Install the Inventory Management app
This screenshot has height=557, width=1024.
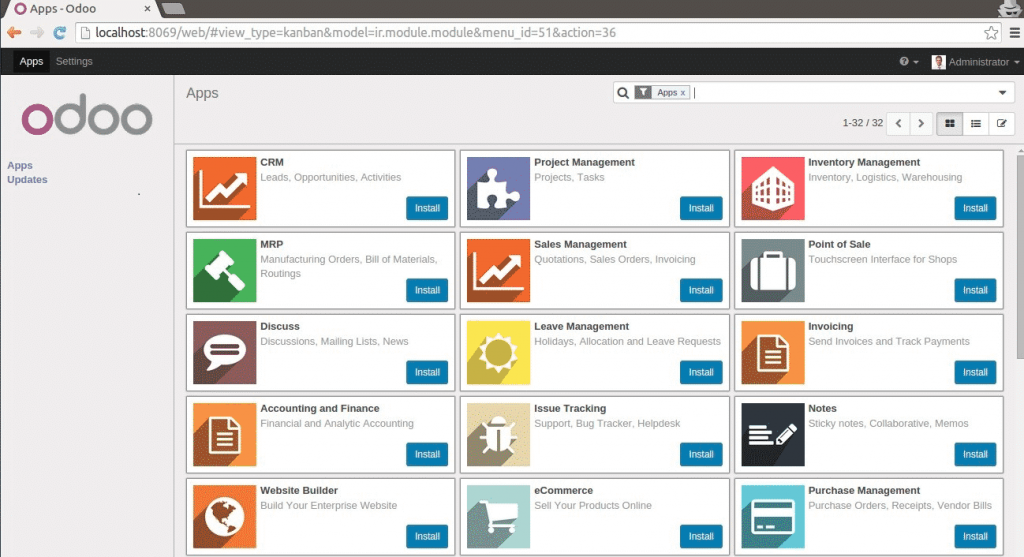[975, 208]
